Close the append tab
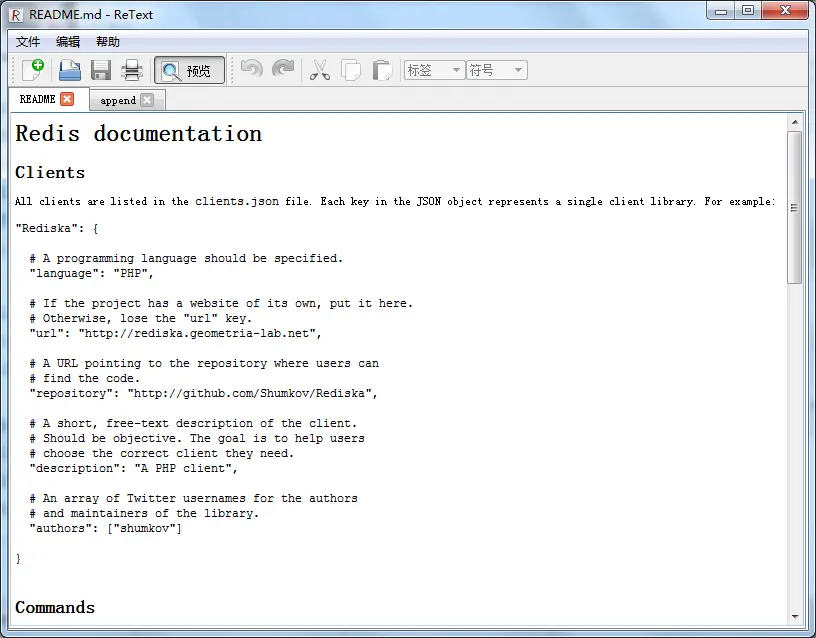The height and width of the screenshot is (638, 816). point(150,100)
